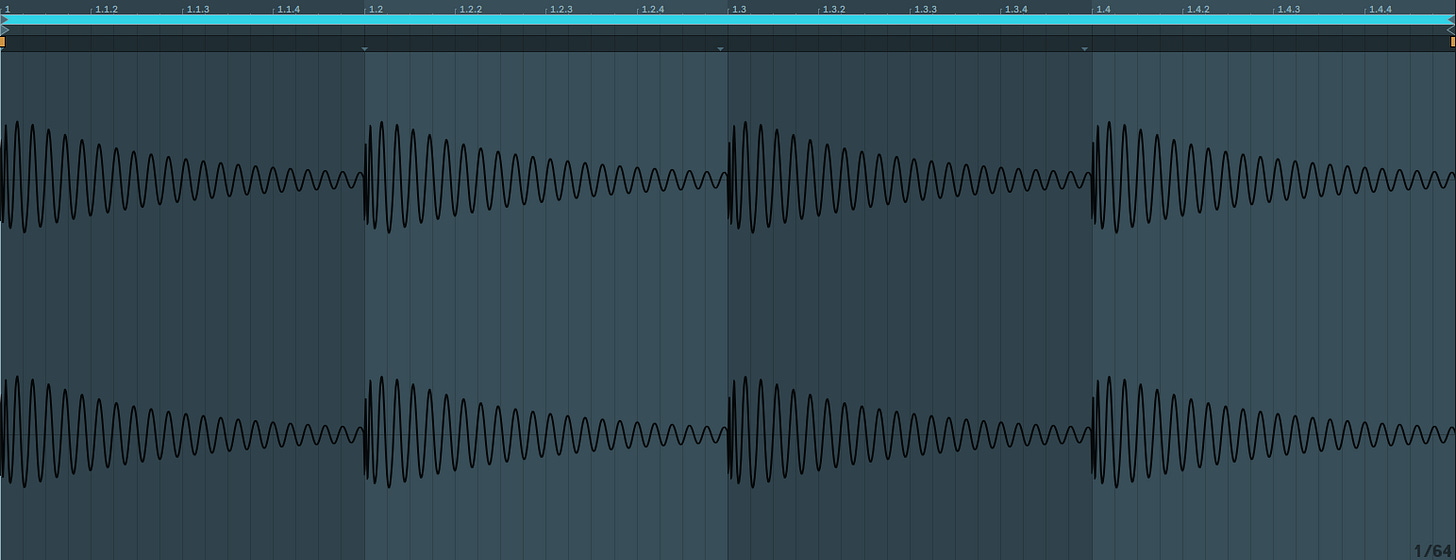Click ruler position 1.1.2
Image resolution: width=1456 pixels, height=560 pixels.
[106, 9]
